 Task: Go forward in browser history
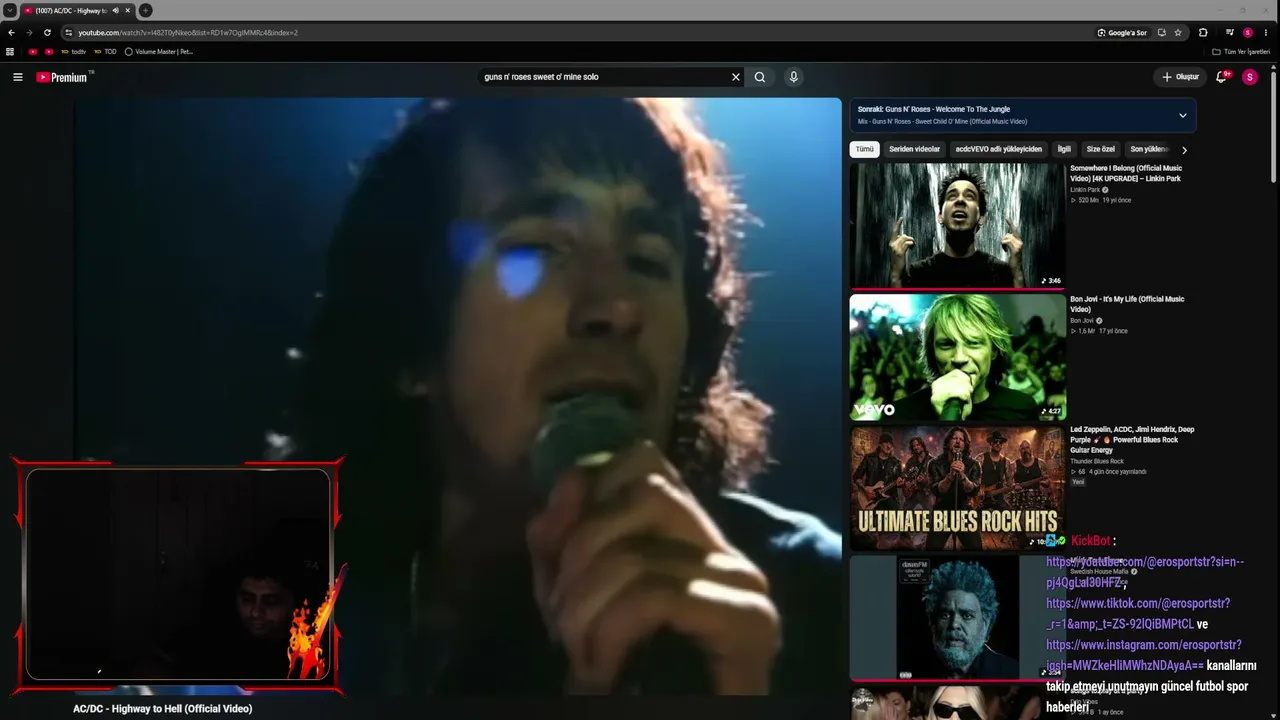point(29,32)
